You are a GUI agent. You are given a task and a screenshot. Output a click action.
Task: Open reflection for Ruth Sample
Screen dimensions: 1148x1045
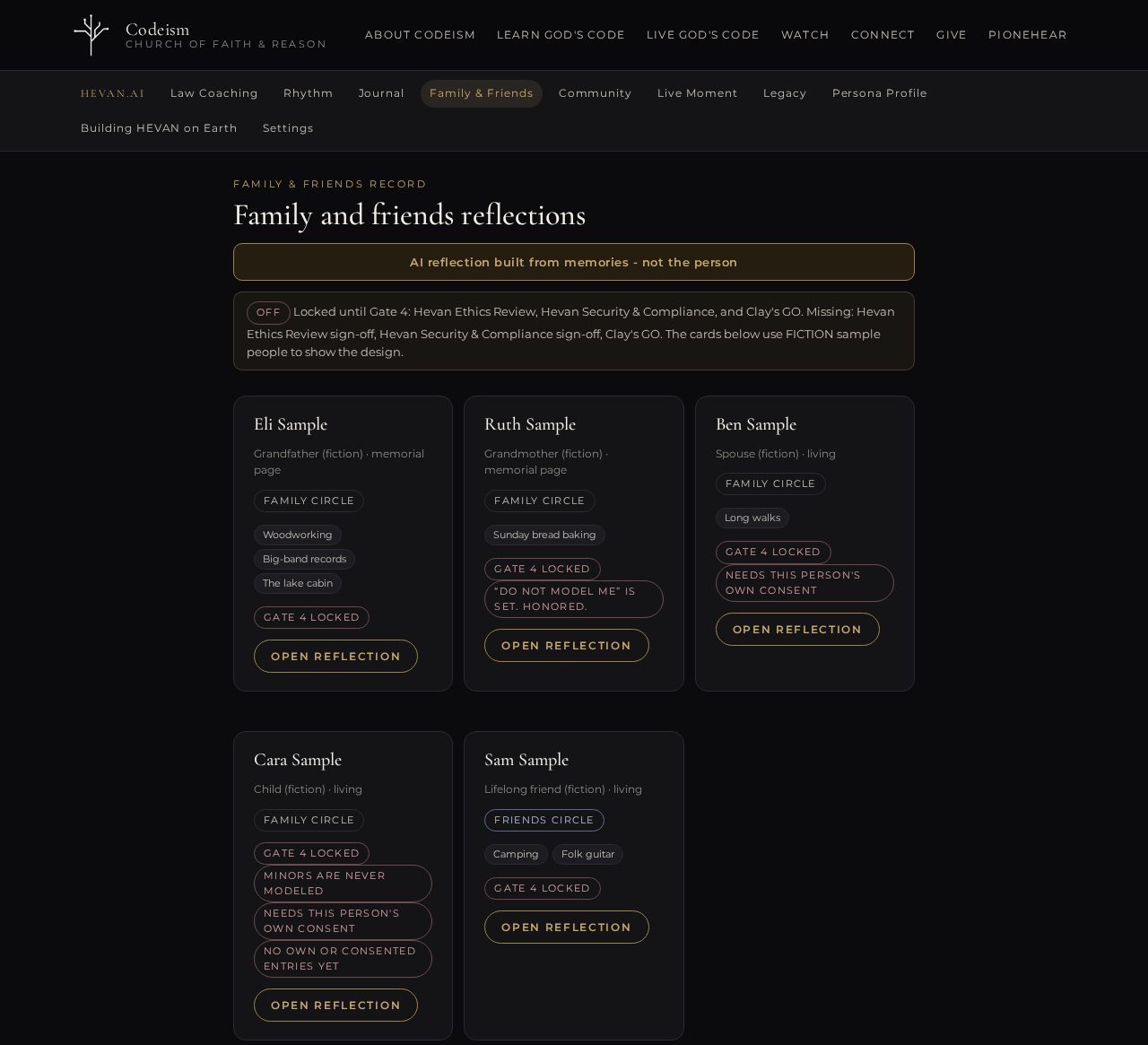(567, 646)
